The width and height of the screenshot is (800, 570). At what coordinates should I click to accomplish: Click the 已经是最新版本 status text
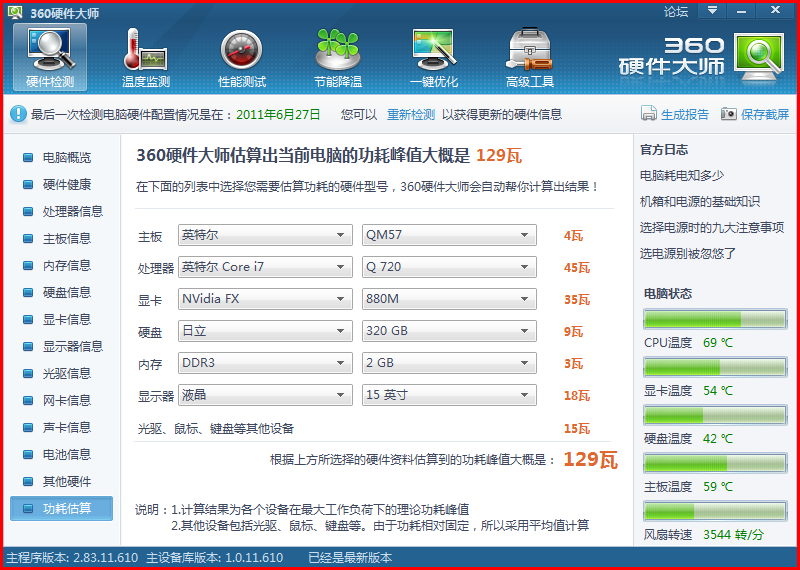[350, 558]
